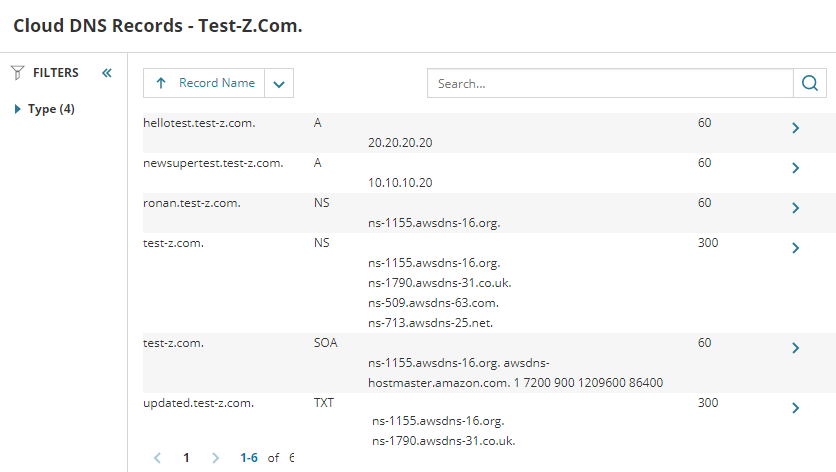The height and width of the screenshot is (472, 836).
Task: Open details arrow for ronan.test-z.com. NS record
Action: coord(795,208)
